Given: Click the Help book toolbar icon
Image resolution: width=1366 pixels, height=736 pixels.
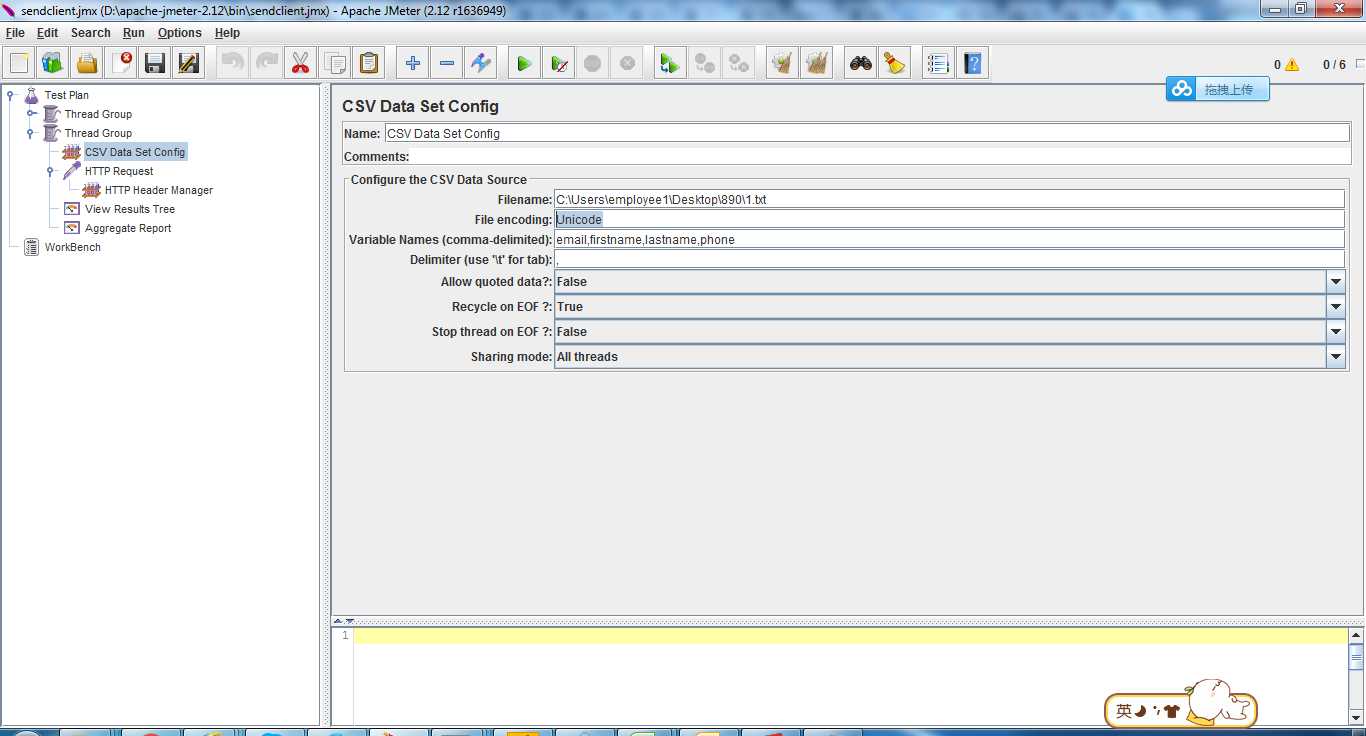Looking at the screenshot, I should tap(972, 63).
